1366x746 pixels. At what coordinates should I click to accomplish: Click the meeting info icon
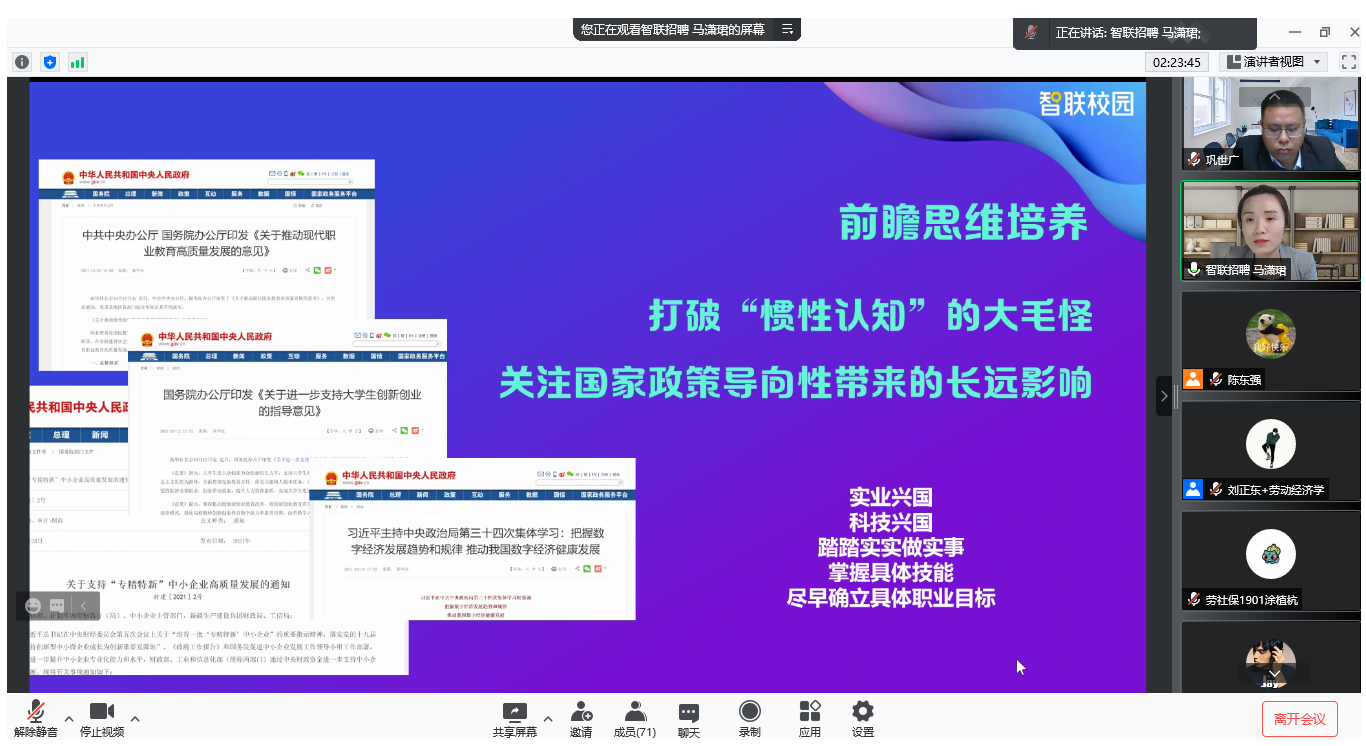(22, 62)
